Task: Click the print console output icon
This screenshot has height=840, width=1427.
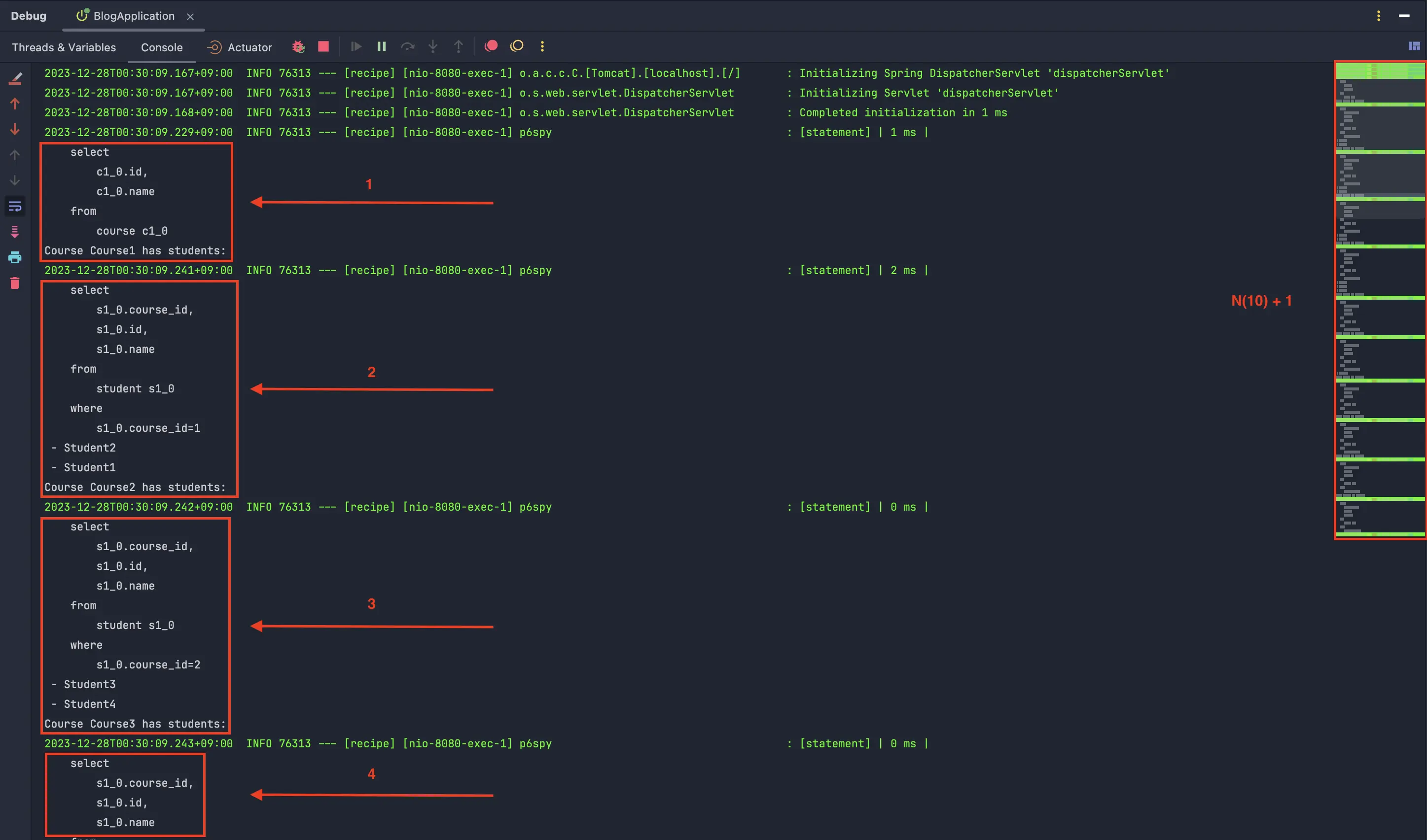Action: tap(15, 257)
